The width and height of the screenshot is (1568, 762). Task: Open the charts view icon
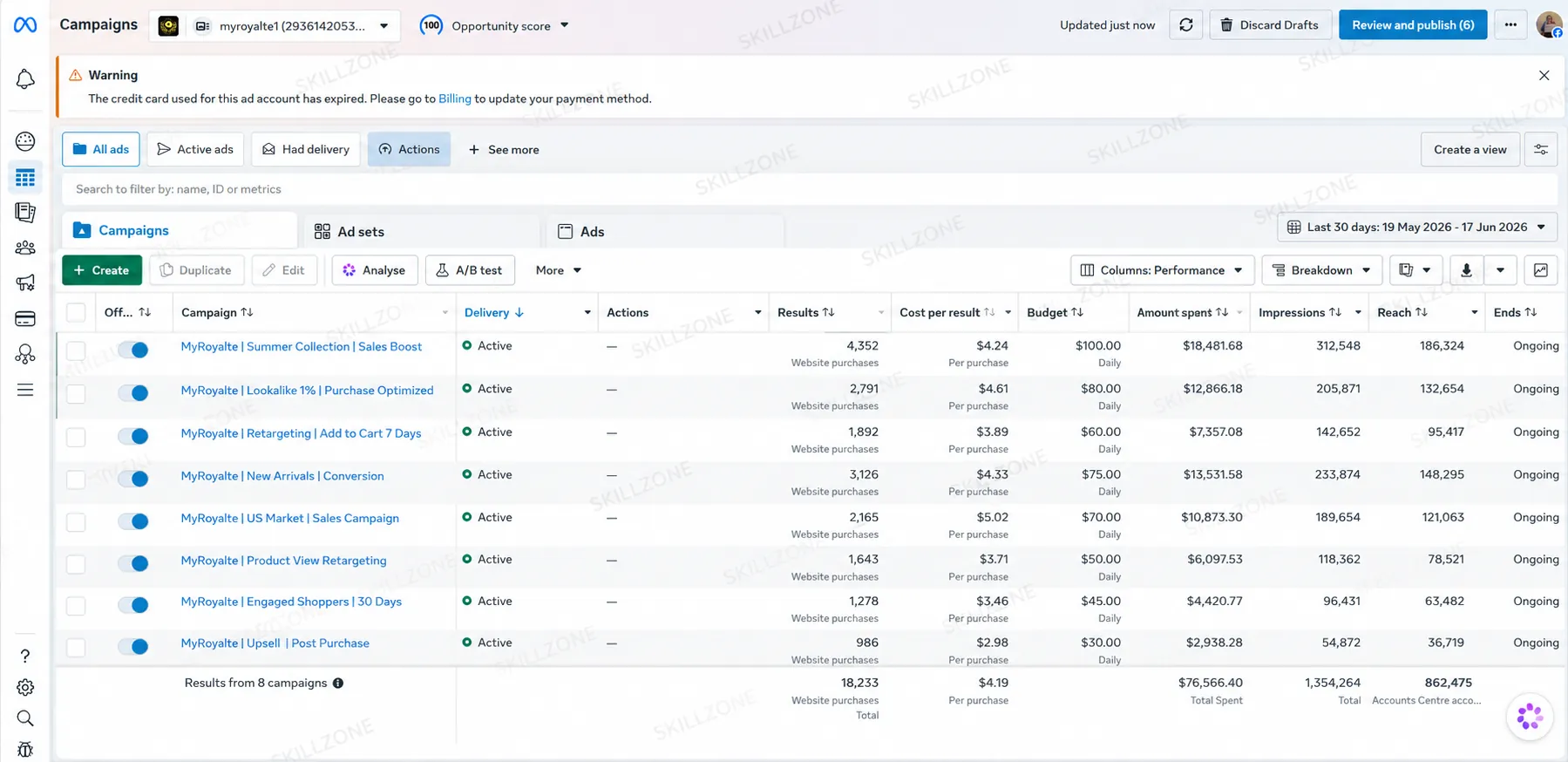click(x=1541, y=270)
